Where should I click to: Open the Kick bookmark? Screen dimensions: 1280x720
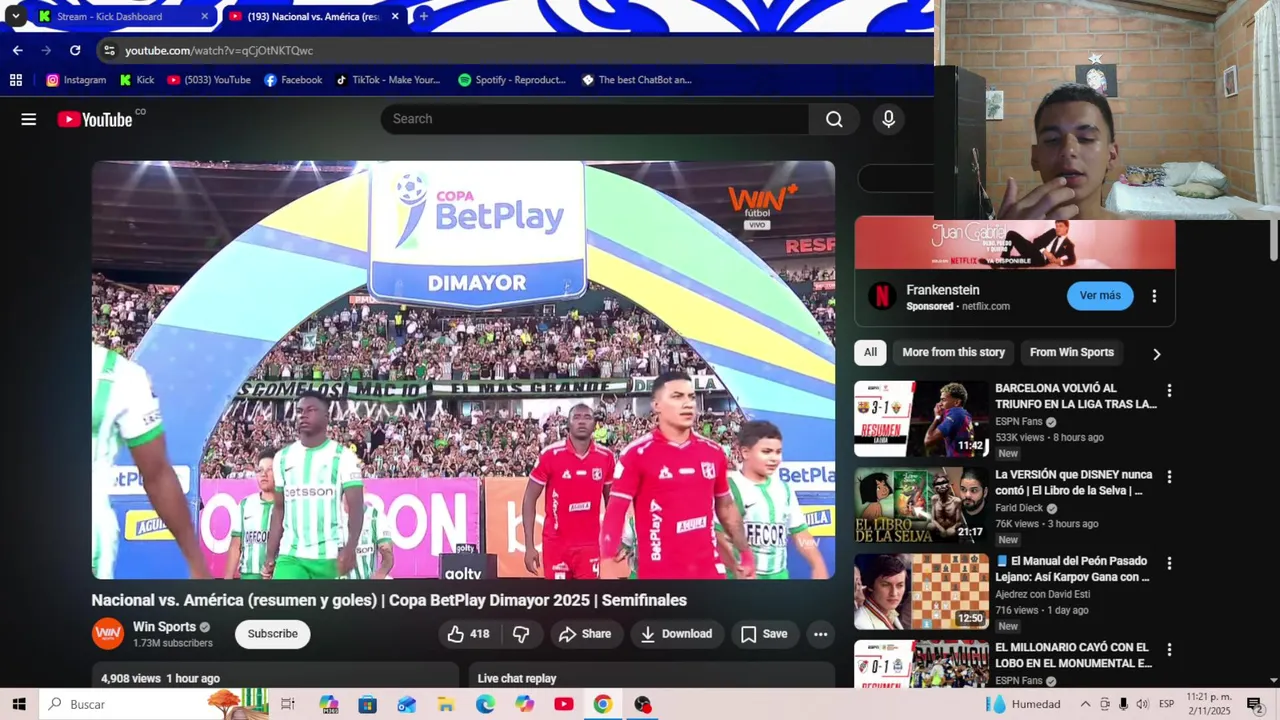137,80
